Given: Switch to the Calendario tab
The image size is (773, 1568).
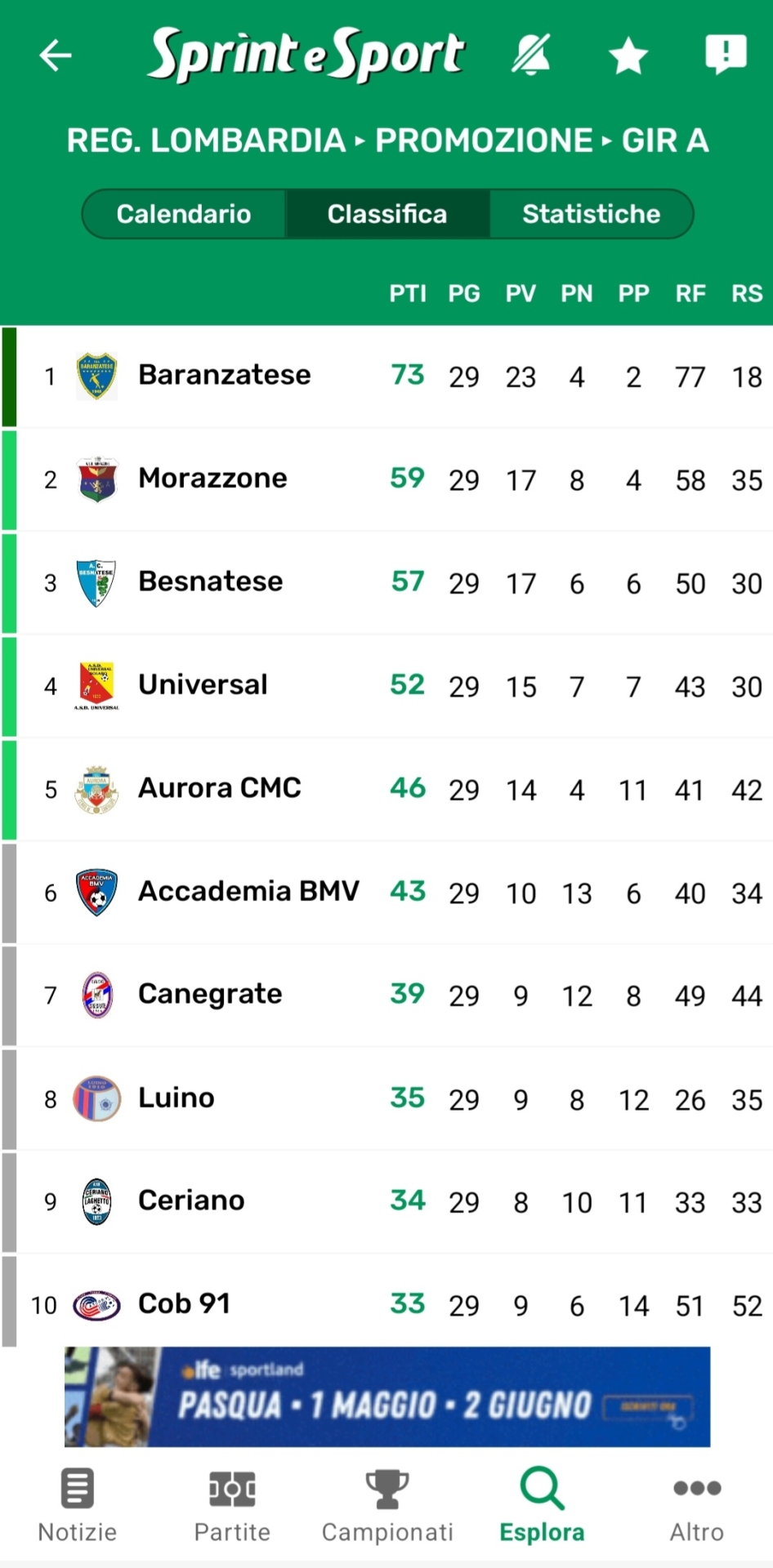Looking at the screenshot, I should (184, 214).
